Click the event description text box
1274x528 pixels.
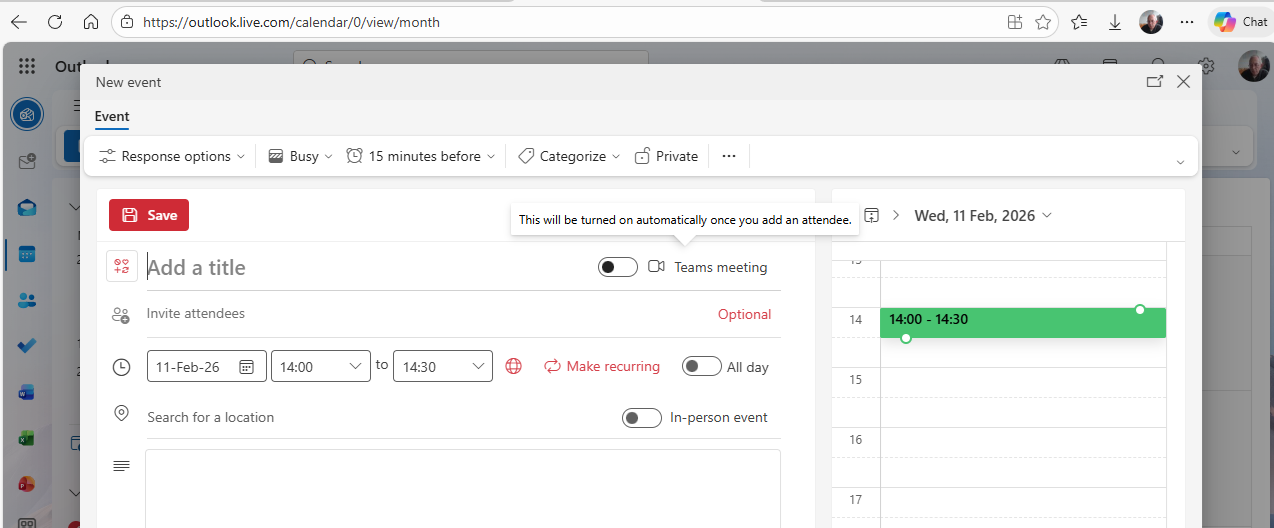(x=463, y=488)
